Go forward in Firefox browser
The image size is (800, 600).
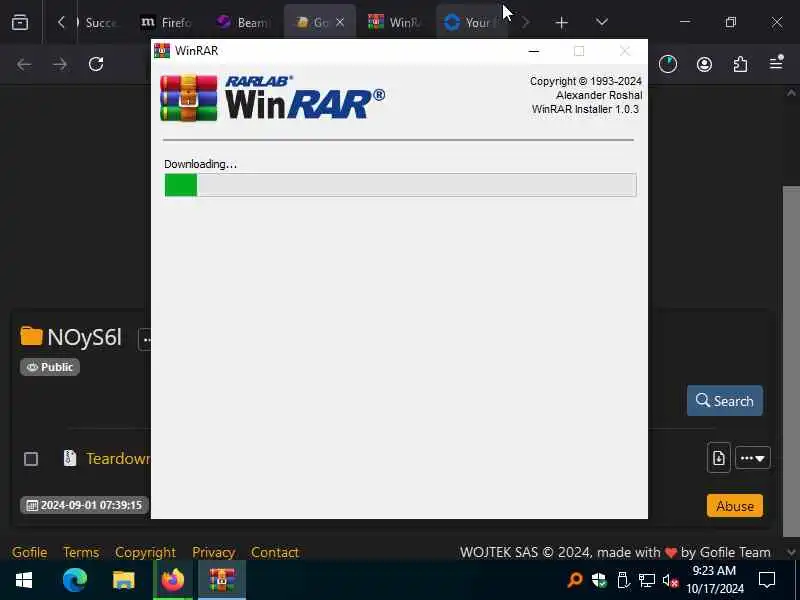[x=60, y=64]
